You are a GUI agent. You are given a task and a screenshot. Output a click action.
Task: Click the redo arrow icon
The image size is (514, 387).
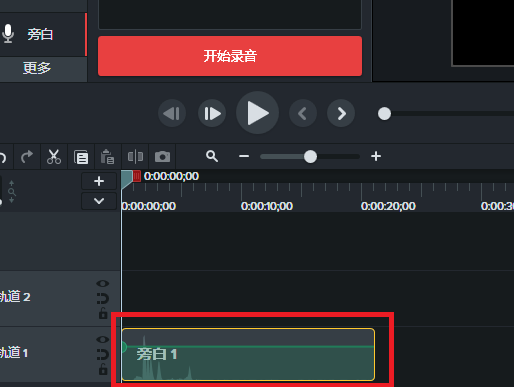click(27, 157)
